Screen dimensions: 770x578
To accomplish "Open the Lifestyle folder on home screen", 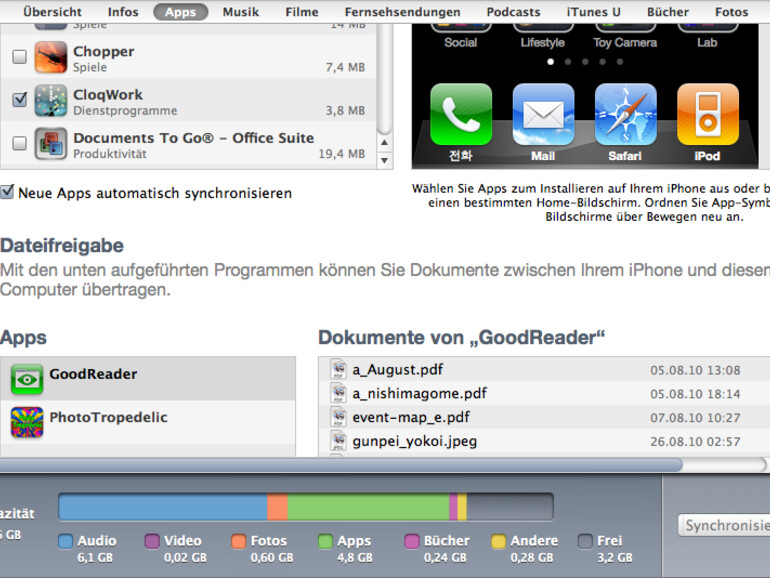I will [x=543, y=35].
